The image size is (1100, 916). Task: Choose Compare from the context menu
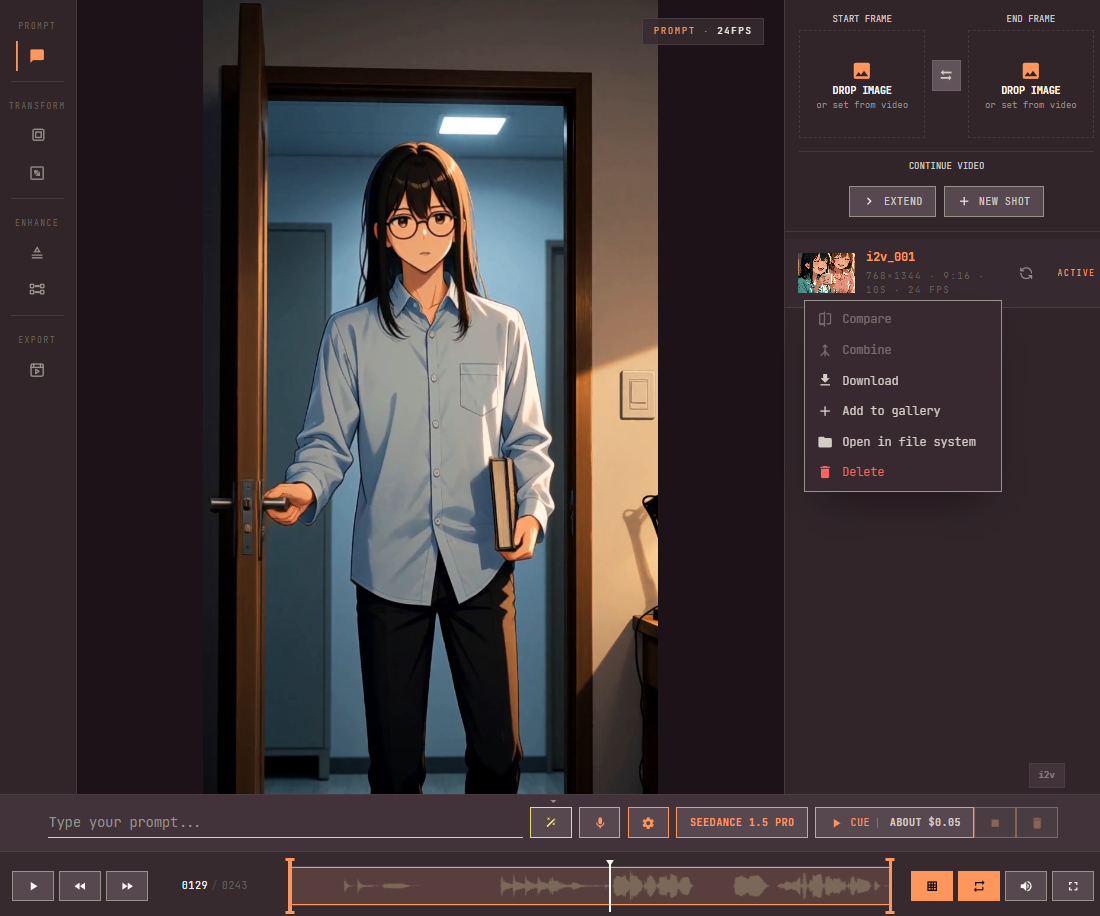click(x=902, y=318)
